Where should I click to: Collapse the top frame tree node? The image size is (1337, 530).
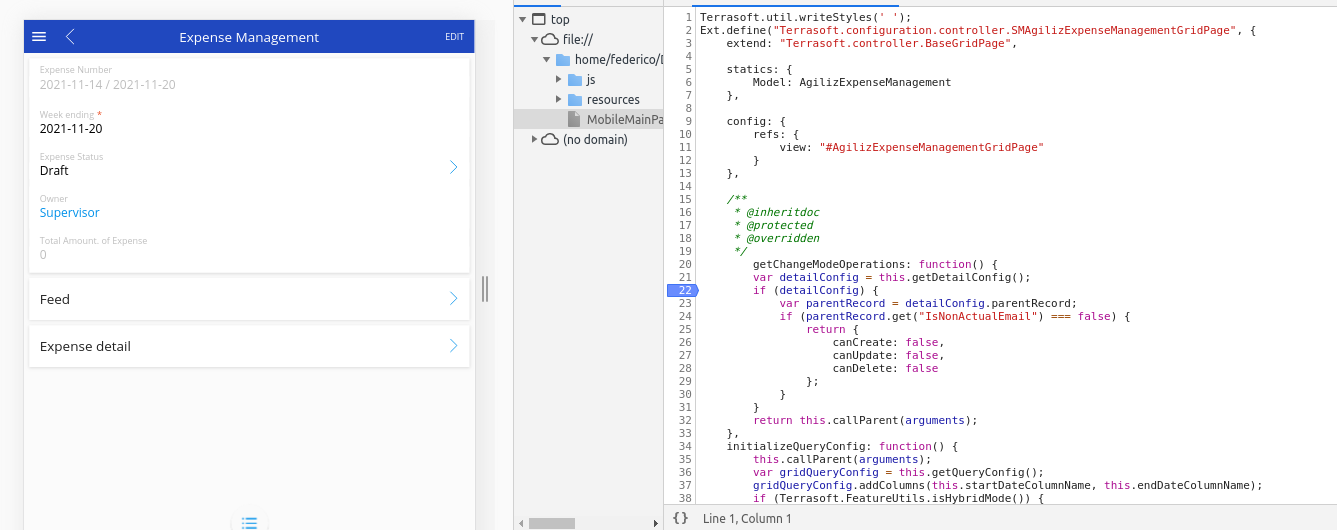point(521,19)
